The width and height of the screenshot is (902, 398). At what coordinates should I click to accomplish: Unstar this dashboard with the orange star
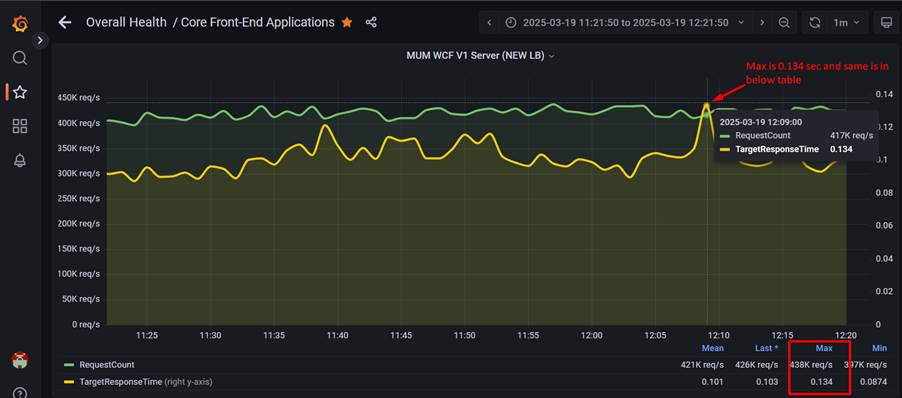[347, 22]
